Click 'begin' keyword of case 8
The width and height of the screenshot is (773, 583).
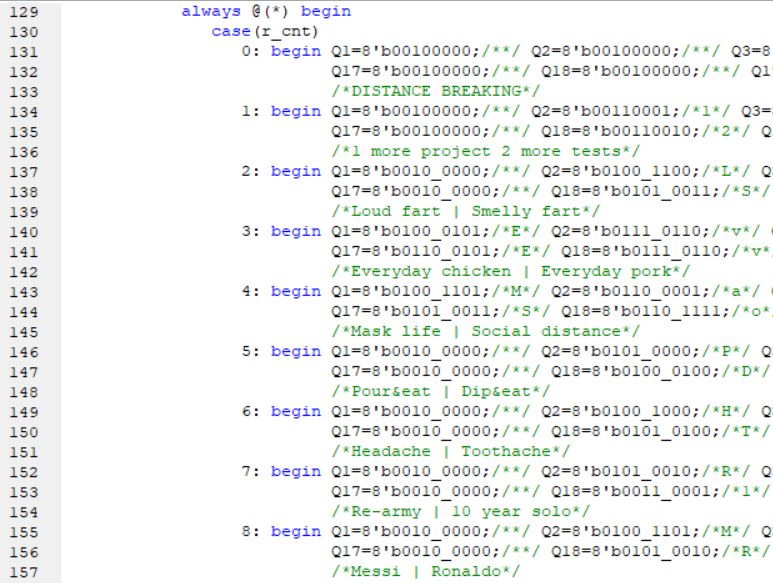[x=296, y=532]
